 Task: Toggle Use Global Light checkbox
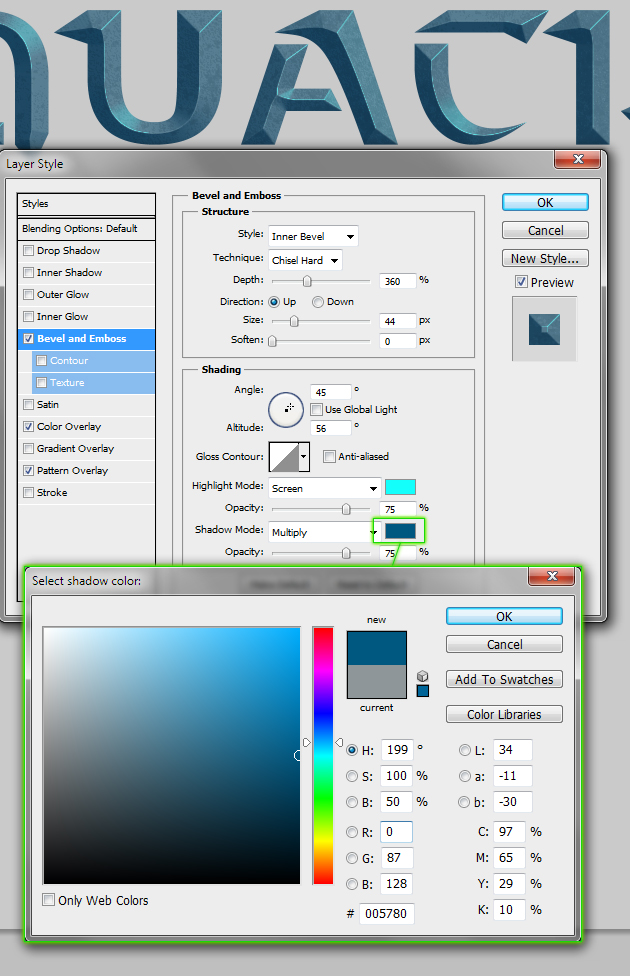coord(317,410)
